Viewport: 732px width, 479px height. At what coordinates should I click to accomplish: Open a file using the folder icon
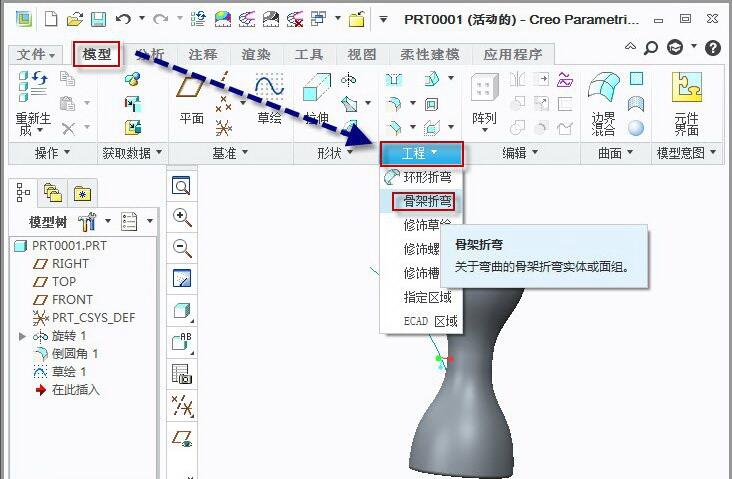coord(75,19)
